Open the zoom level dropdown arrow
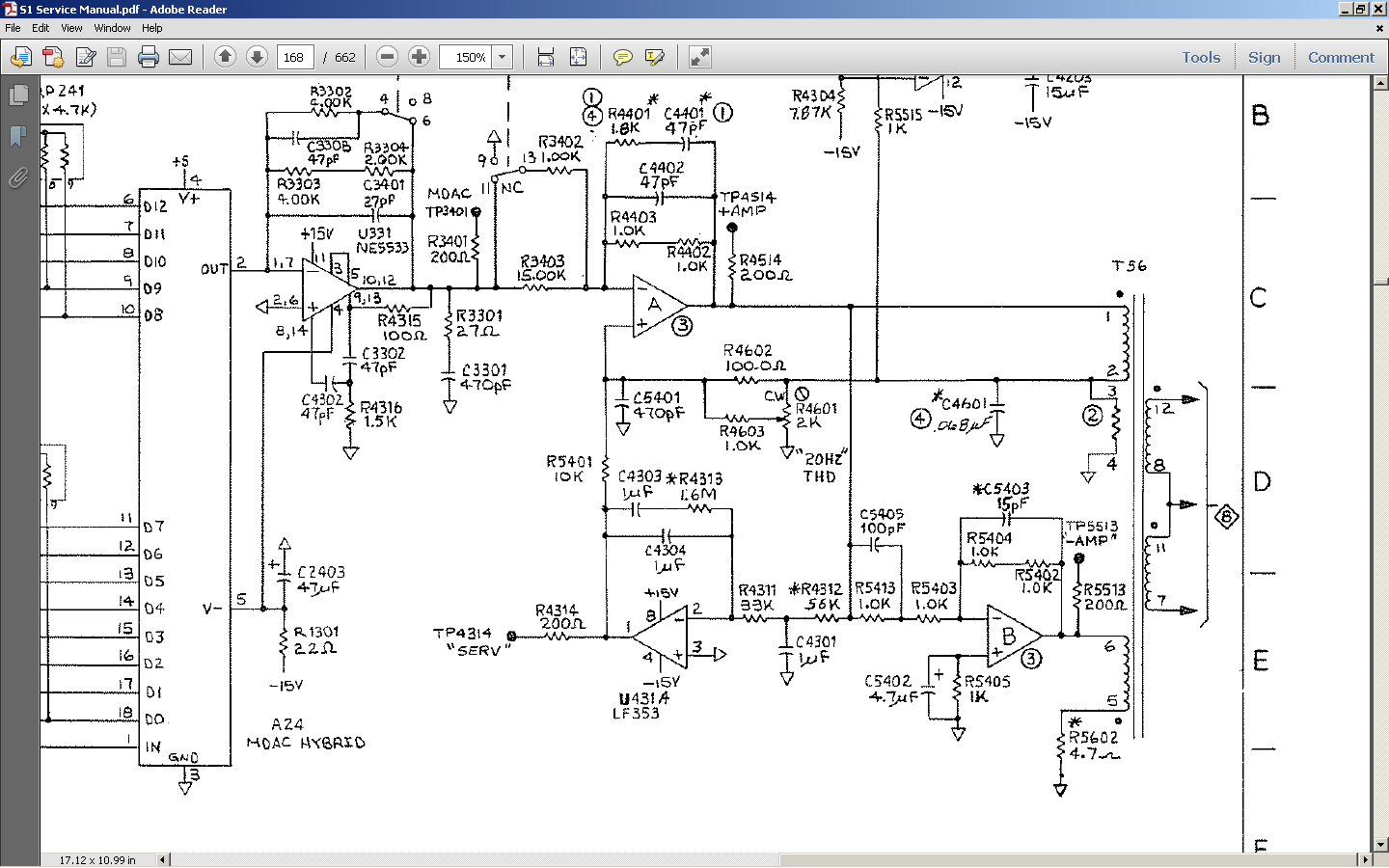This screenshot has height=868, width=1389. [503, 57]
